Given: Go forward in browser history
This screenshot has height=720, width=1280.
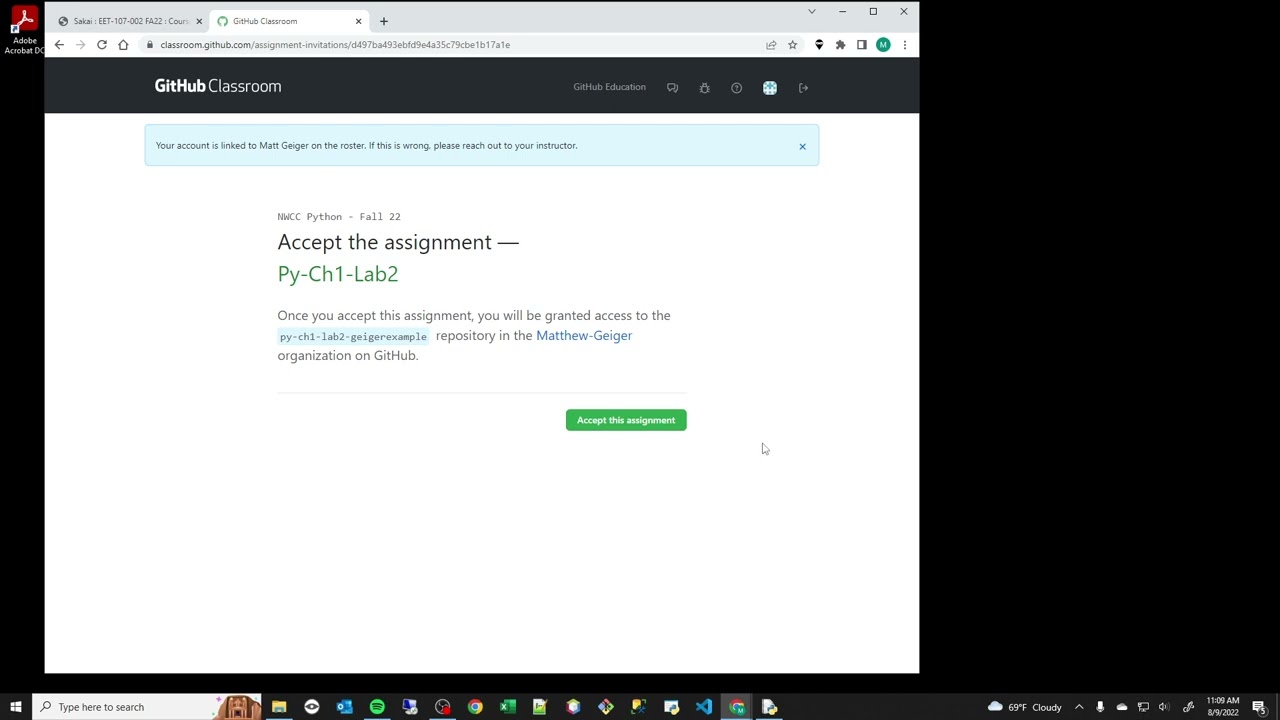Looking at the screenshot, I should coord(80,45).
